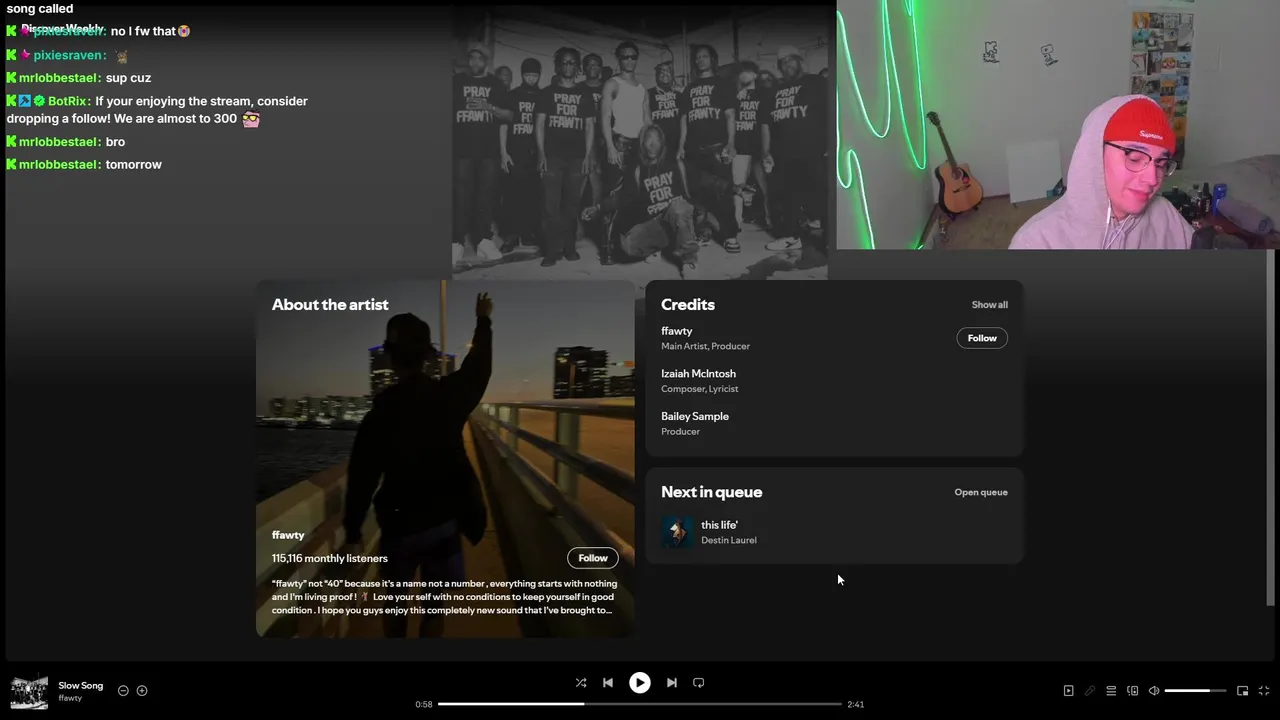Skip to the next track
Image resolution: width=1280 pixels, height=720 pixels.
click(x=672, y=683)
